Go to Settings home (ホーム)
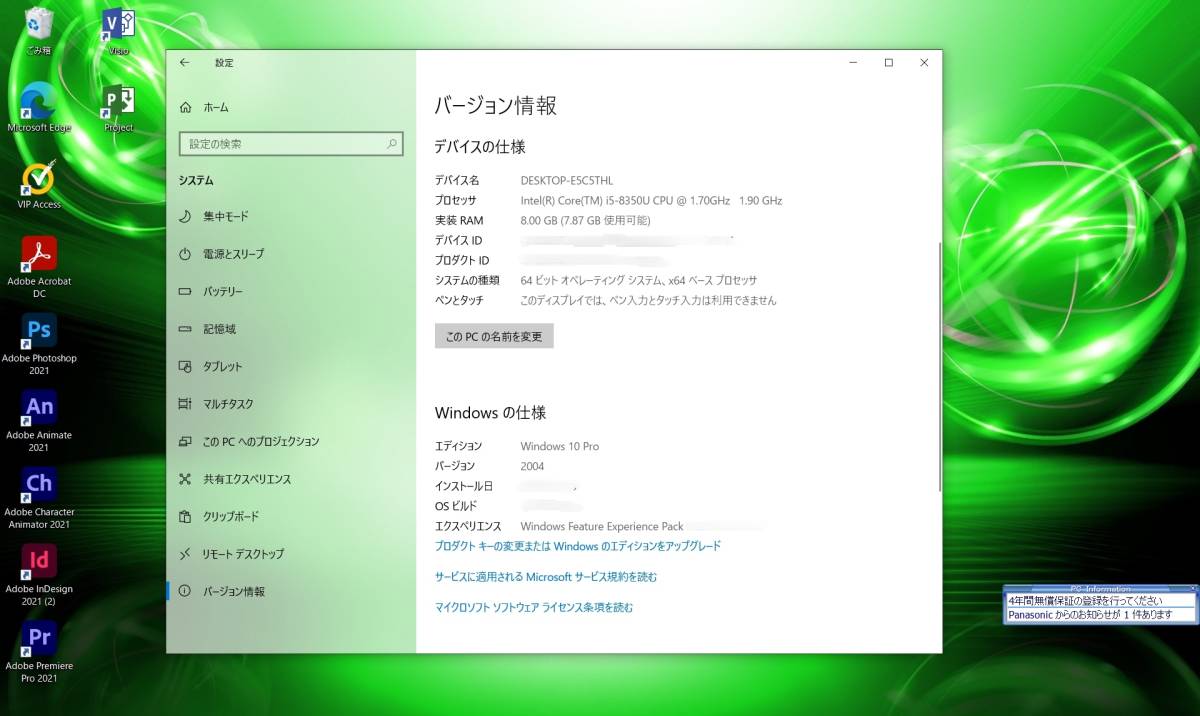Image resolution: width=1200 pixels, height=716 pixels. point(203,107)
